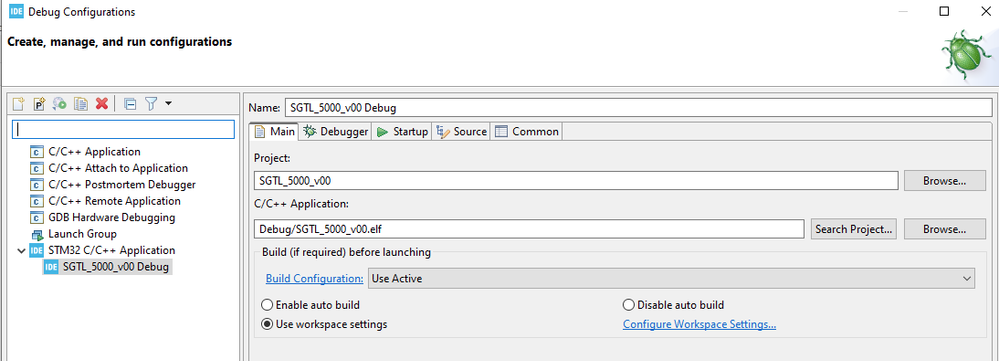Open Configure Workspace Settings link
The height and width of the screenshot is (361, 999).
click(x=699, y=324)
